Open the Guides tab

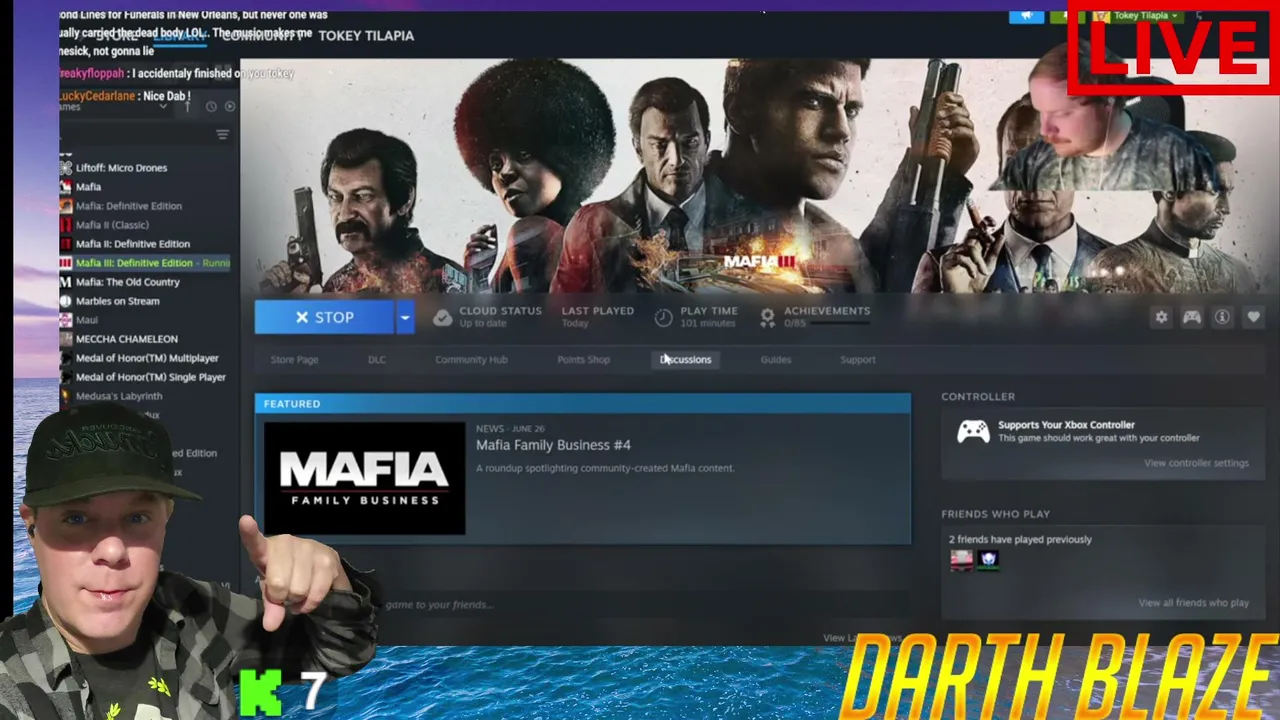click(776, 360)
